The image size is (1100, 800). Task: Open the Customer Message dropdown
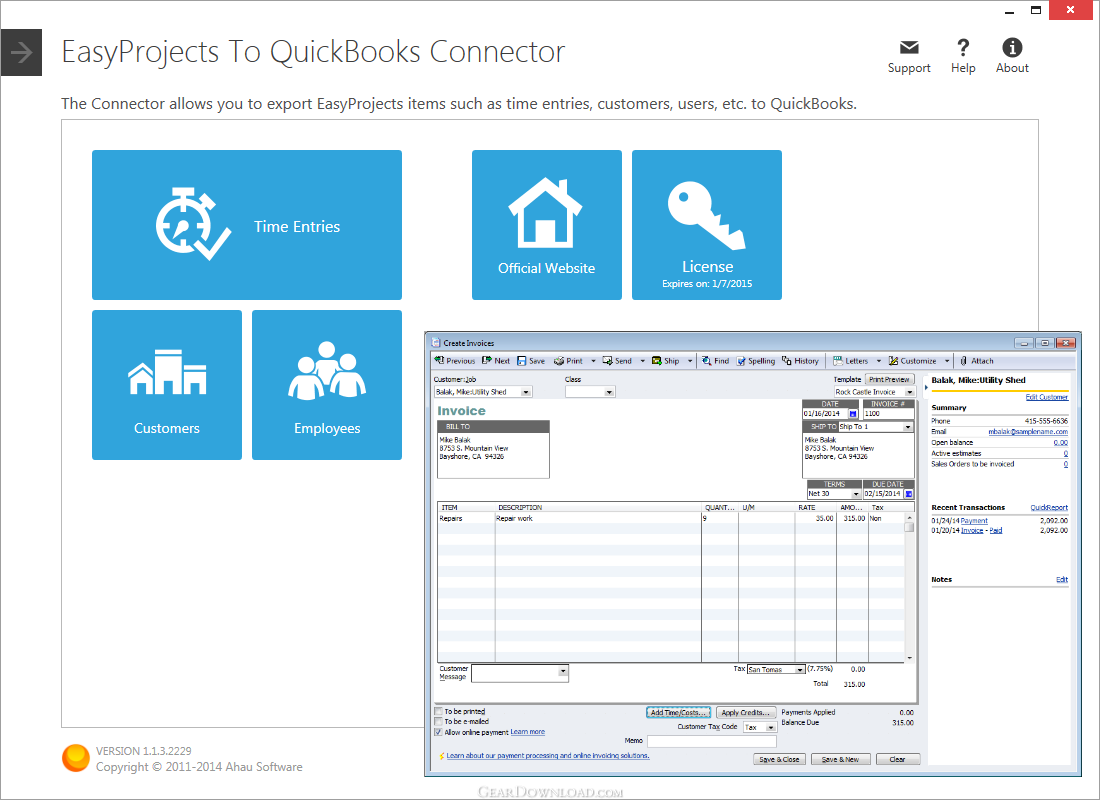563,672
